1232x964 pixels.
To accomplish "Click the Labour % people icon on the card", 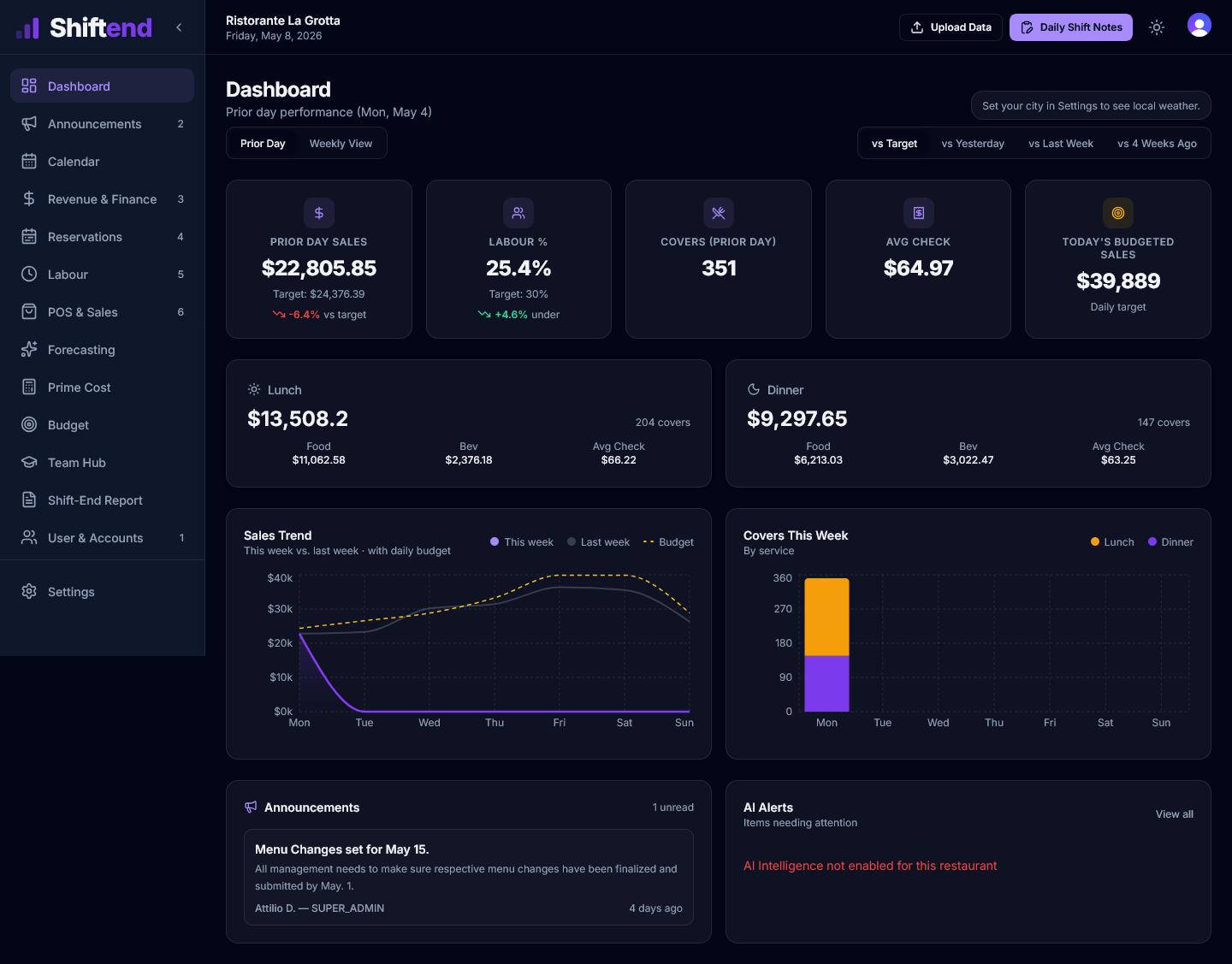I will click(x=518, y=213).
